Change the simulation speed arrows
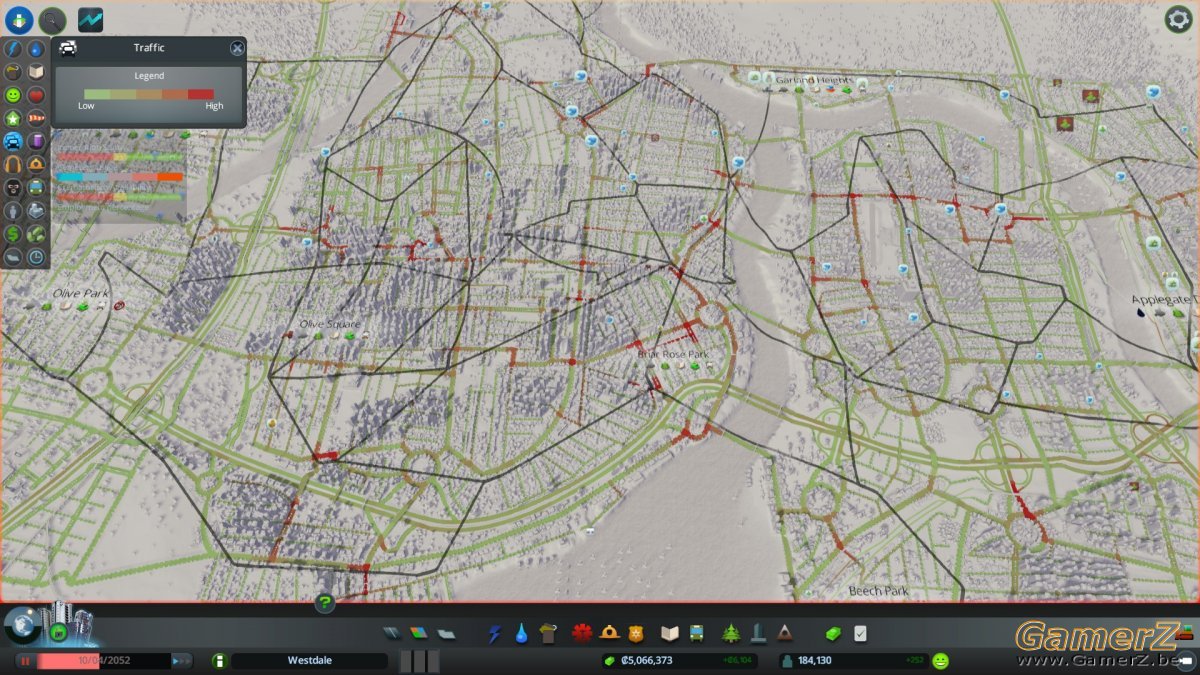 click(x=182, y=661)
